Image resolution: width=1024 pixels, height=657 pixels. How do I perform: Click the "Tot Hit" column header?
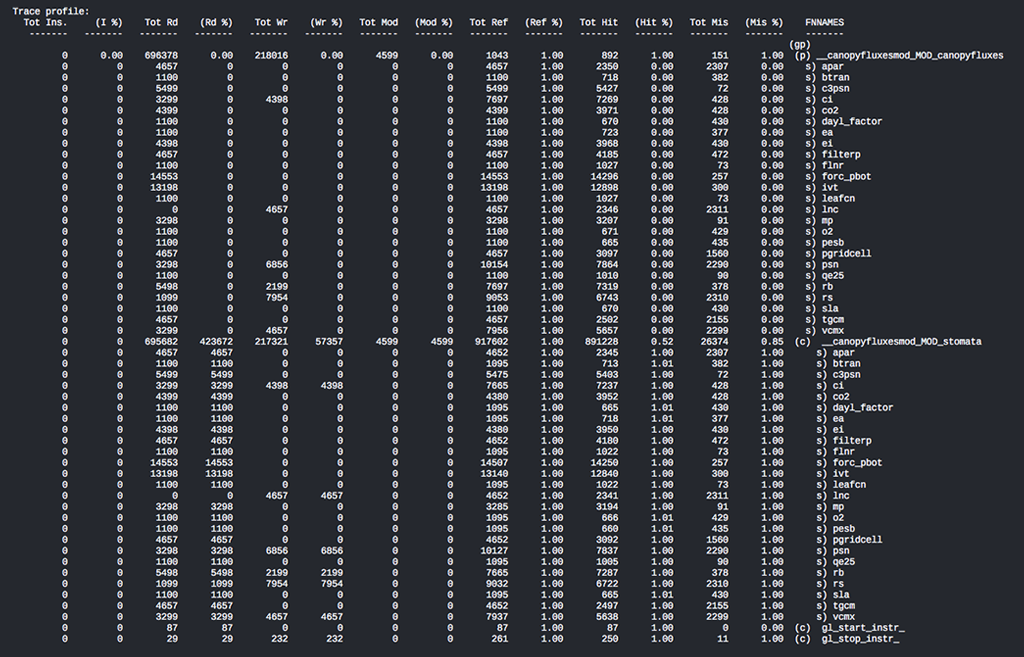598,22
